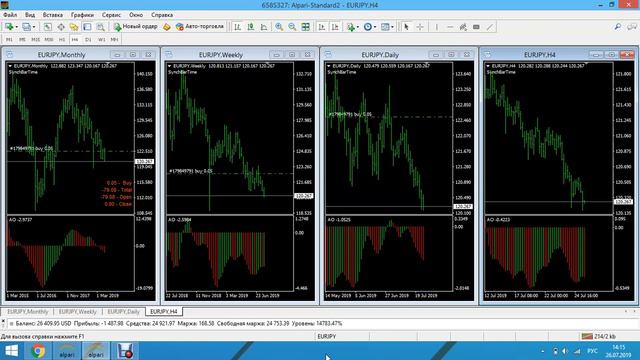The image size is (640, 360).
Task: Select the horizontal line drawing tool
Action: (450, 27)
